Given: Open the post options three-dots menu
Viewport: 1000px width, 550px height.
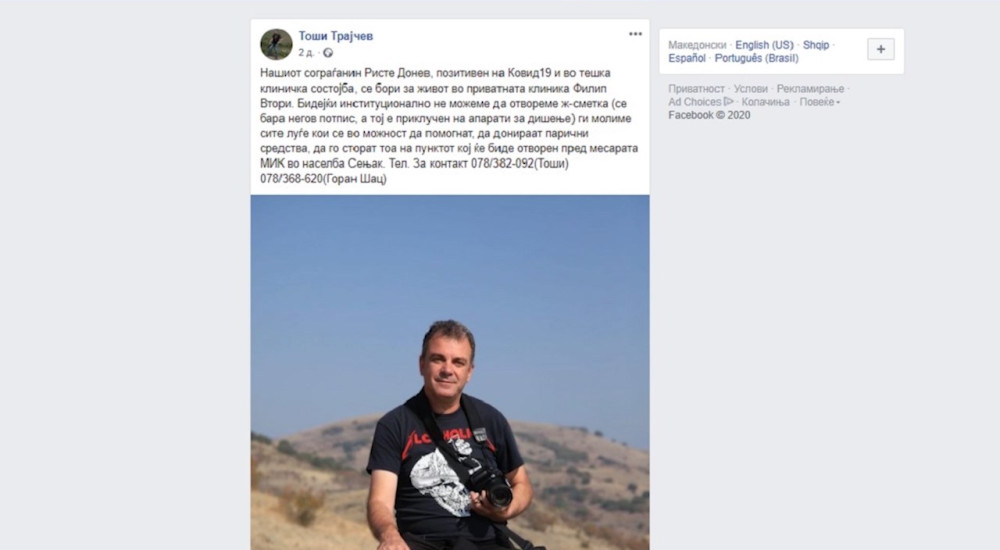Looking at the screenshot, I should point(635,34).
